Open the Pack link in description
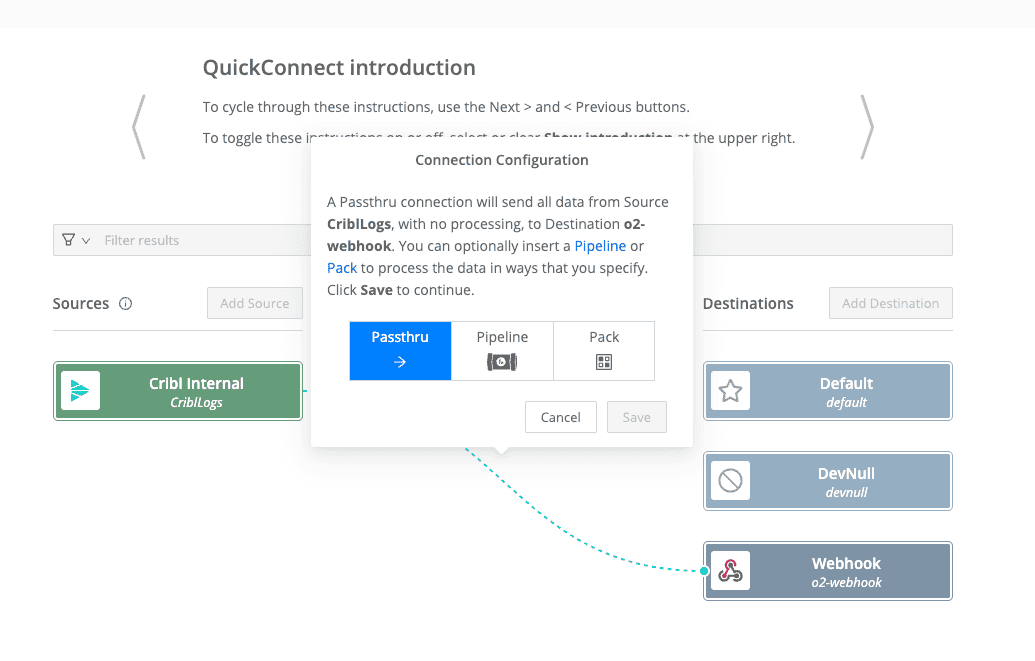Viewport: 1035px width, 661px height. (342, 268)
